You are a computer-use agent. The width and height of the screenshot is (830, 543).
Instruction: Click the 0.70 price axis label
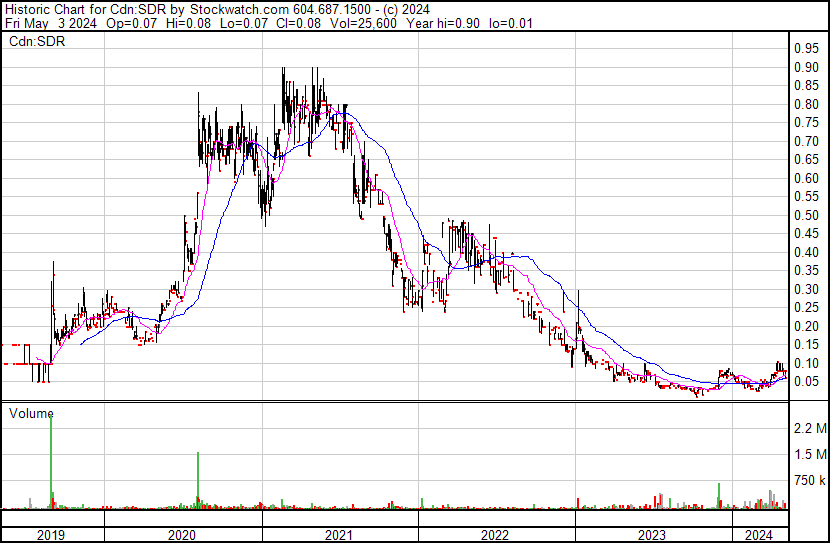click(x=806, y=141)
